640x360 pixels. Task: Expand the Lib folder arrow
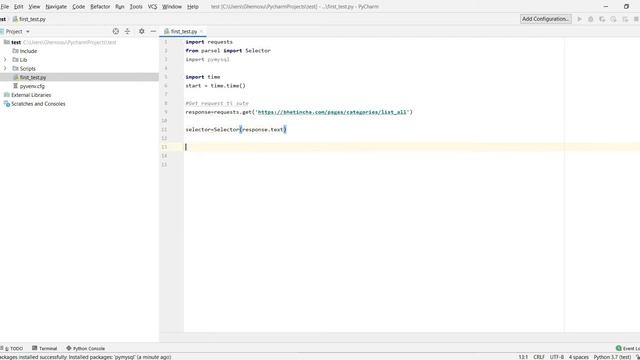[x=5, y=60]
